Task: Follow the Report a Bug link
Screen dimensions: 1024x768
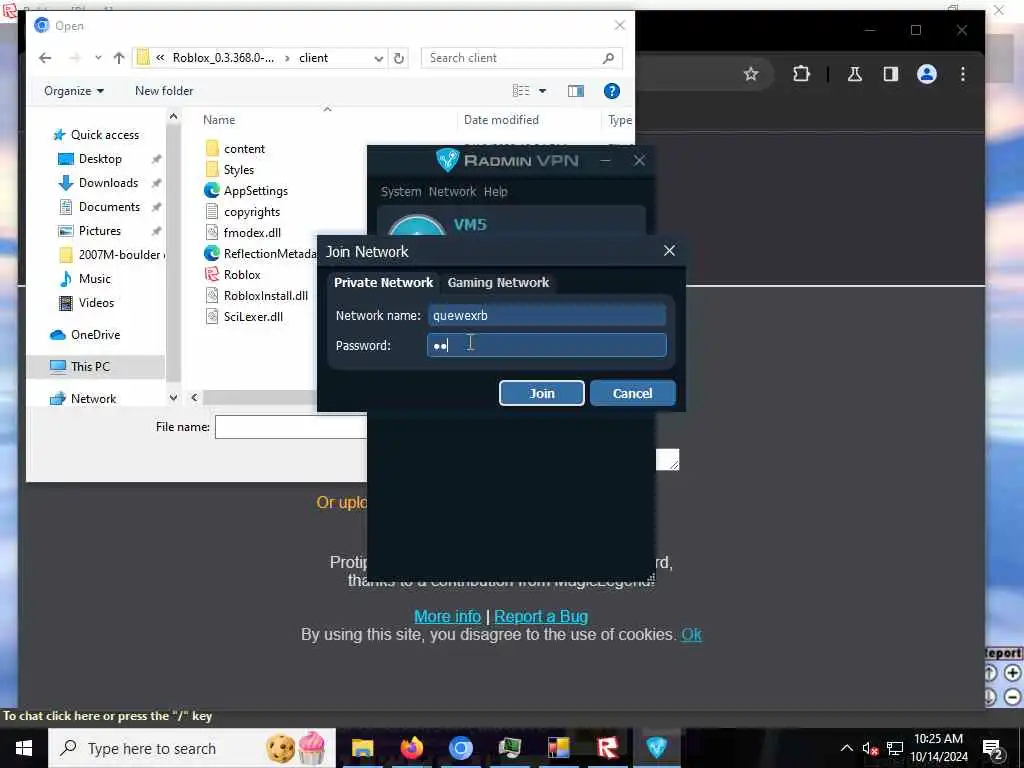Action: (541, 616)
